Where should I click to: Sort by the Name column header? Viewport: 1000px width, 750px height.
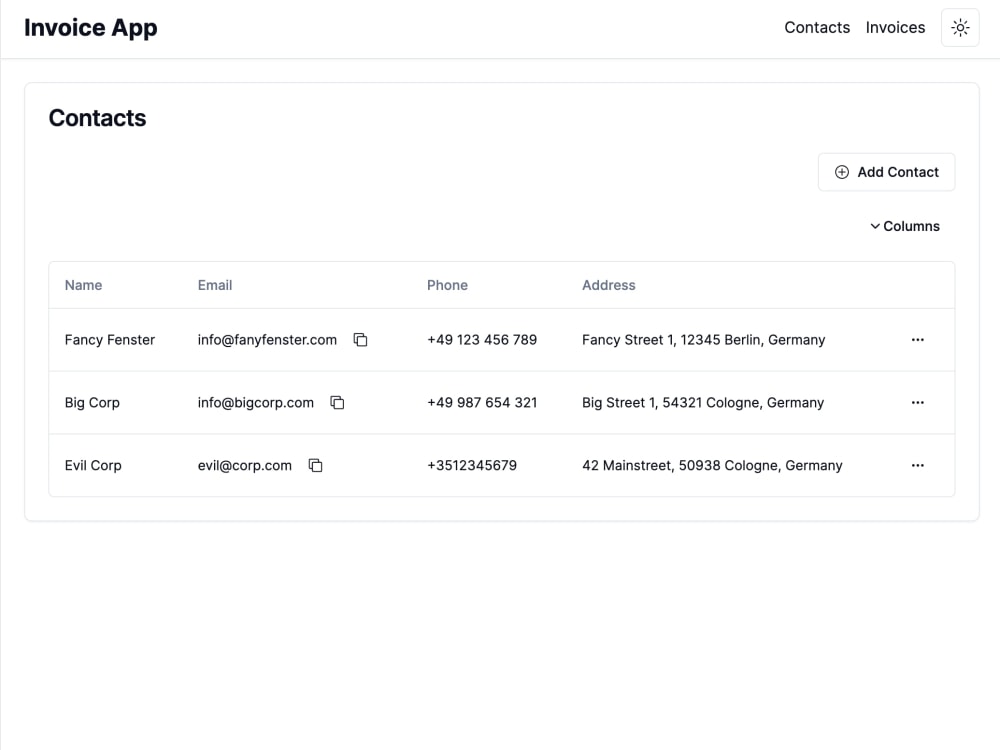pyautogui.click(x=83, y=285)
